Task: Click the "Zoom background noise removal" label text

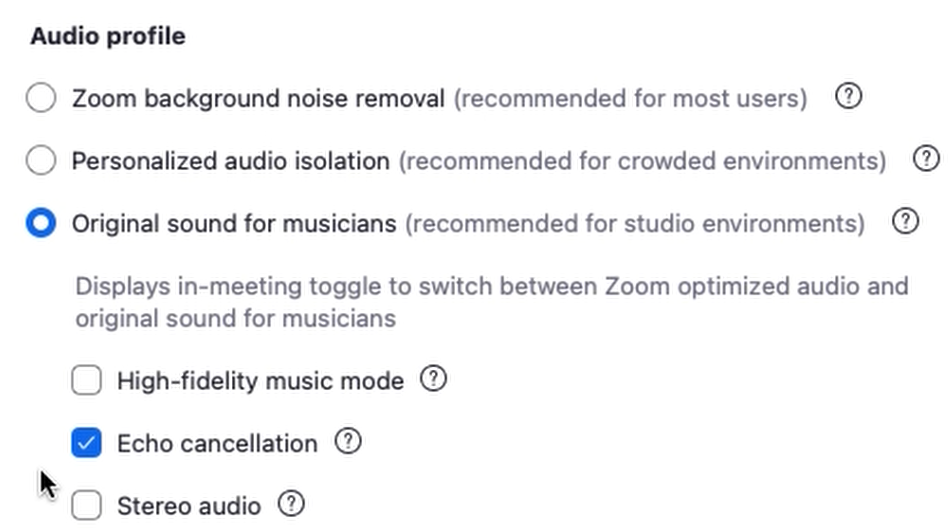Action: [258, 99]
